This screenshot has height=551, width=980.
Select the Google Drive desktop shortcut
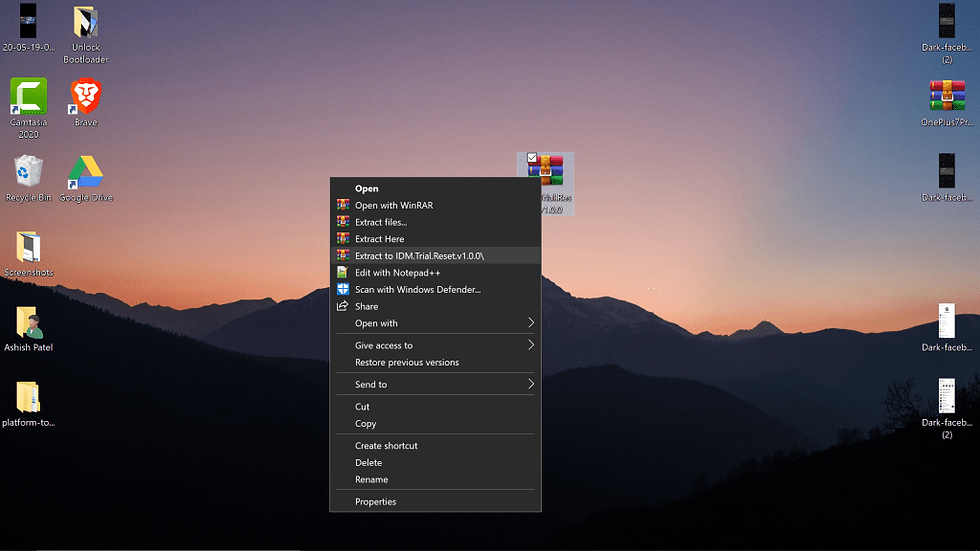pos(86,172)
